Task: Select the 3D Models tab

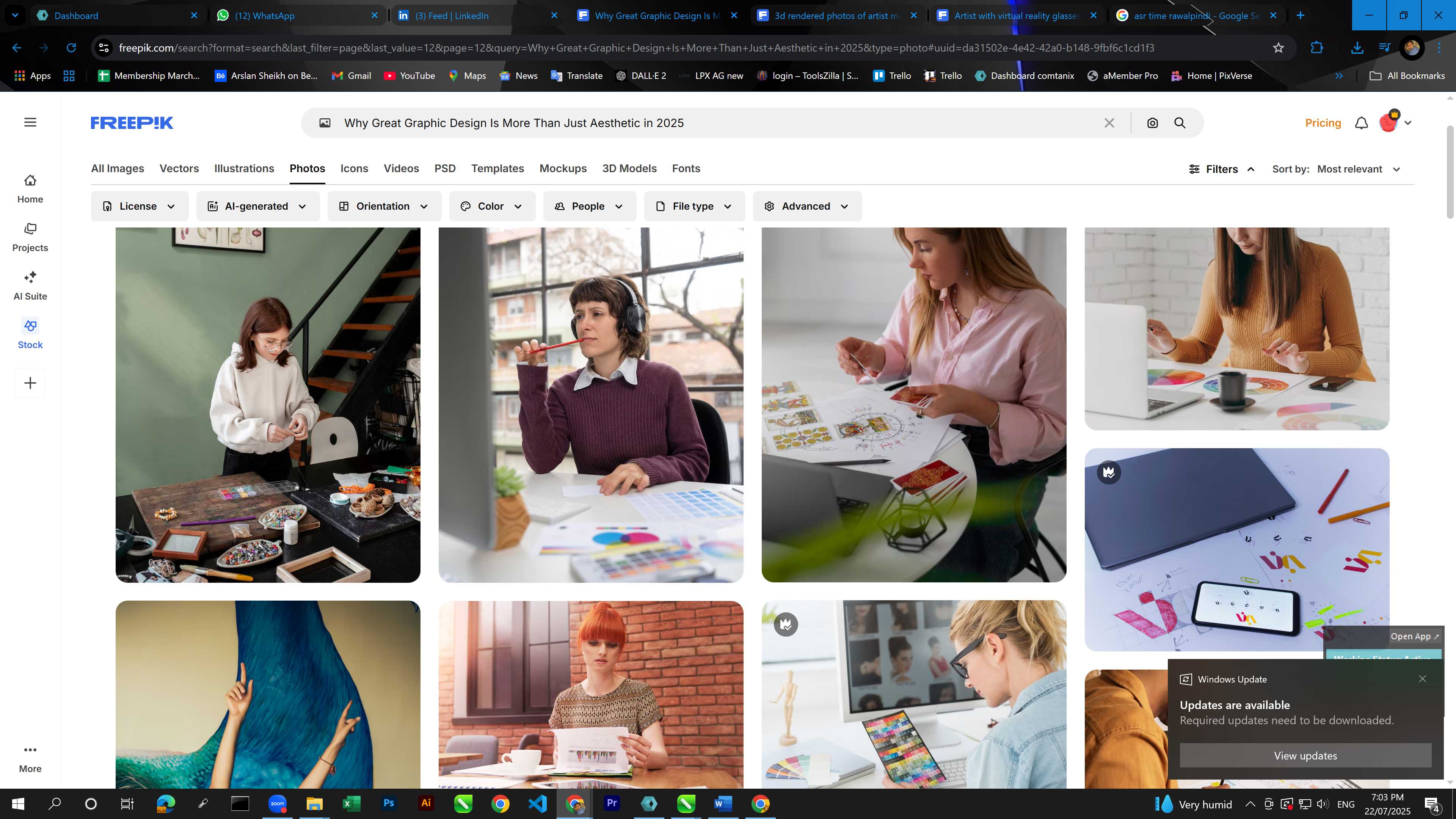Action: [x=629, y=168]
